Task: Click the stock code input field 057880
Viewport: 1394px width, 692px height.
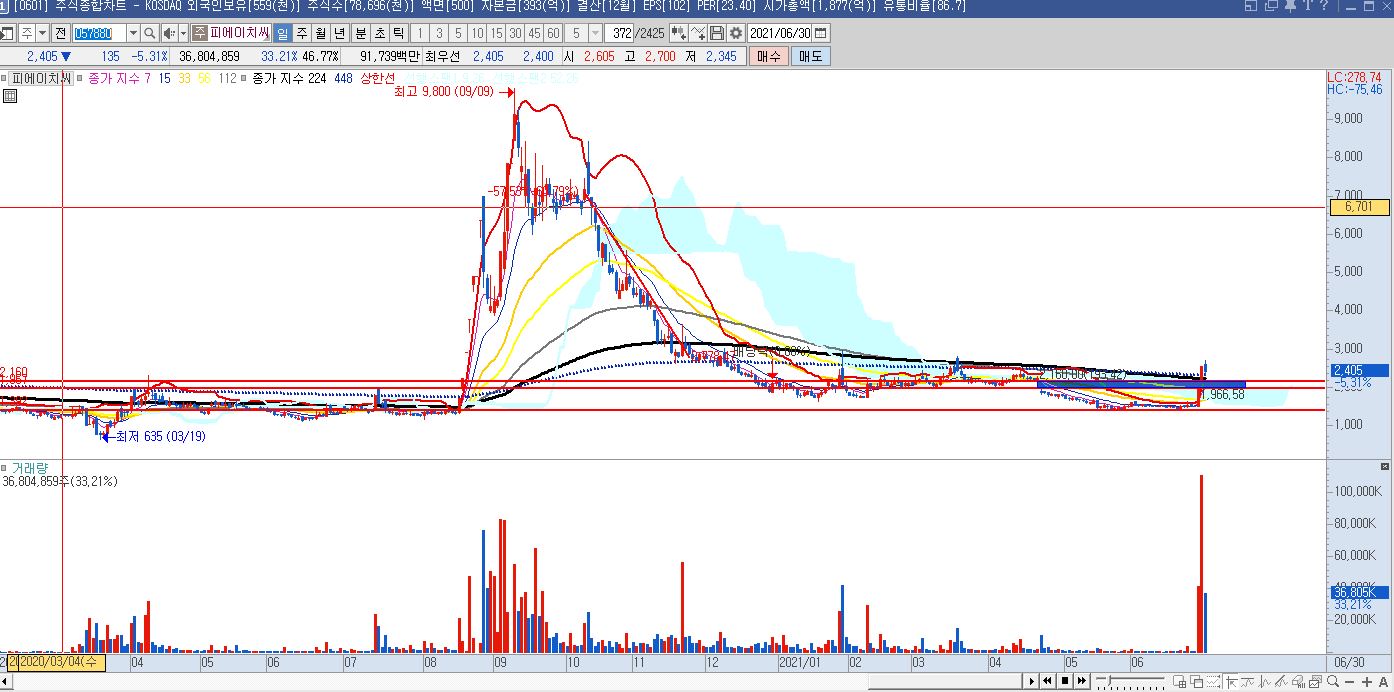Action: [99, 33]
